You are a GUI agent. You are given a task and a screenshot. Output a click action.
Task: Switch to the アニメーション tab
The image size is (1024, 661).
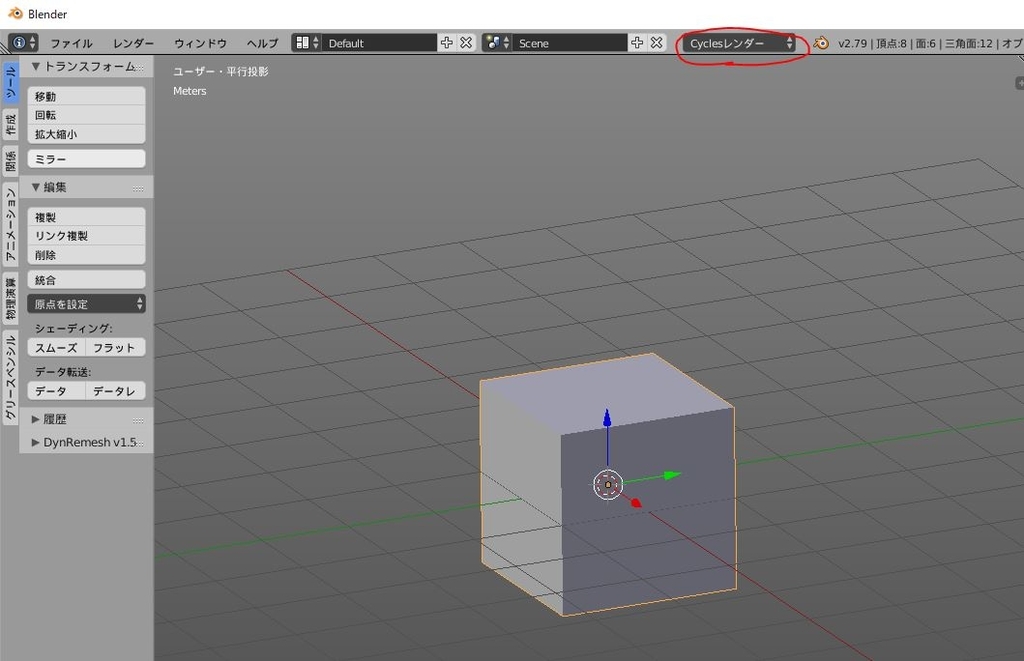[x=10, y=224]
